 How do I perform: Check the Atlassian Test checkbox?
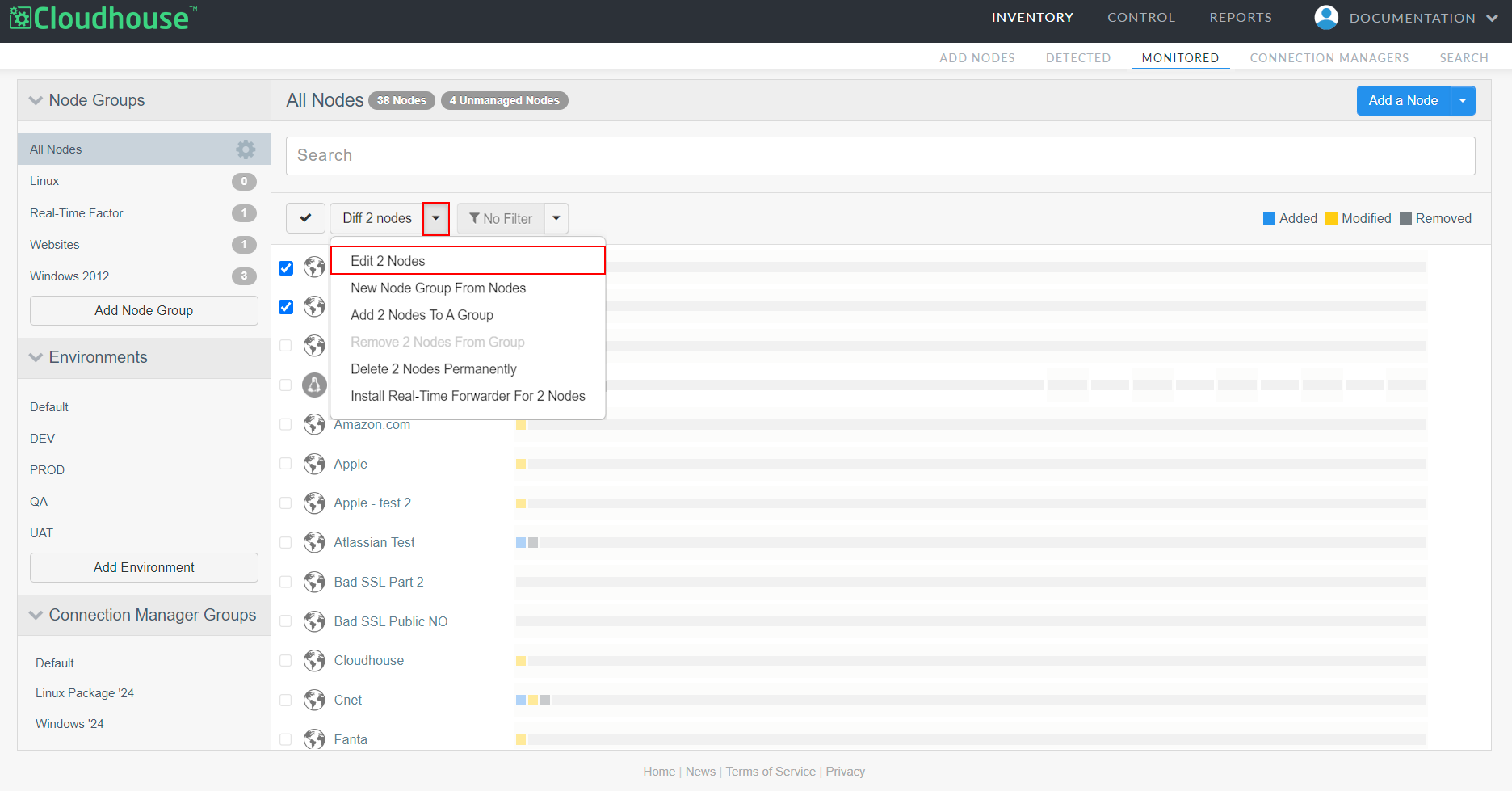click(x=286, y=542)
